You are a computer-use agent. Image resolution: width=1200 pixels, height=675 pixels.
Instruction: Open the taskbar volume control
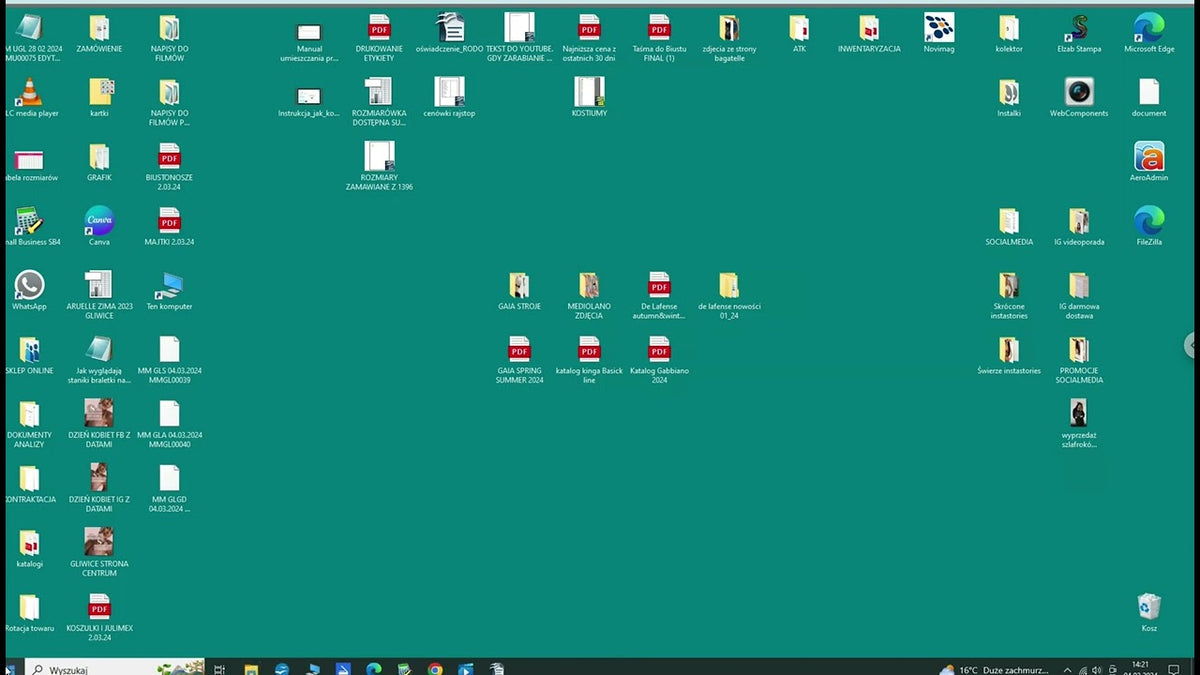pyautogui.click(x=1096, y=669)
